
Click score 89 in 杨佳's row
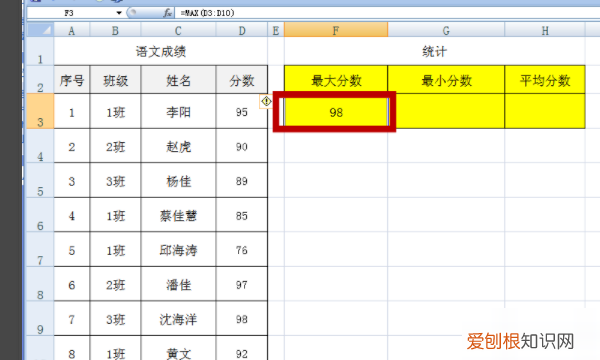[x=242, y=180]
